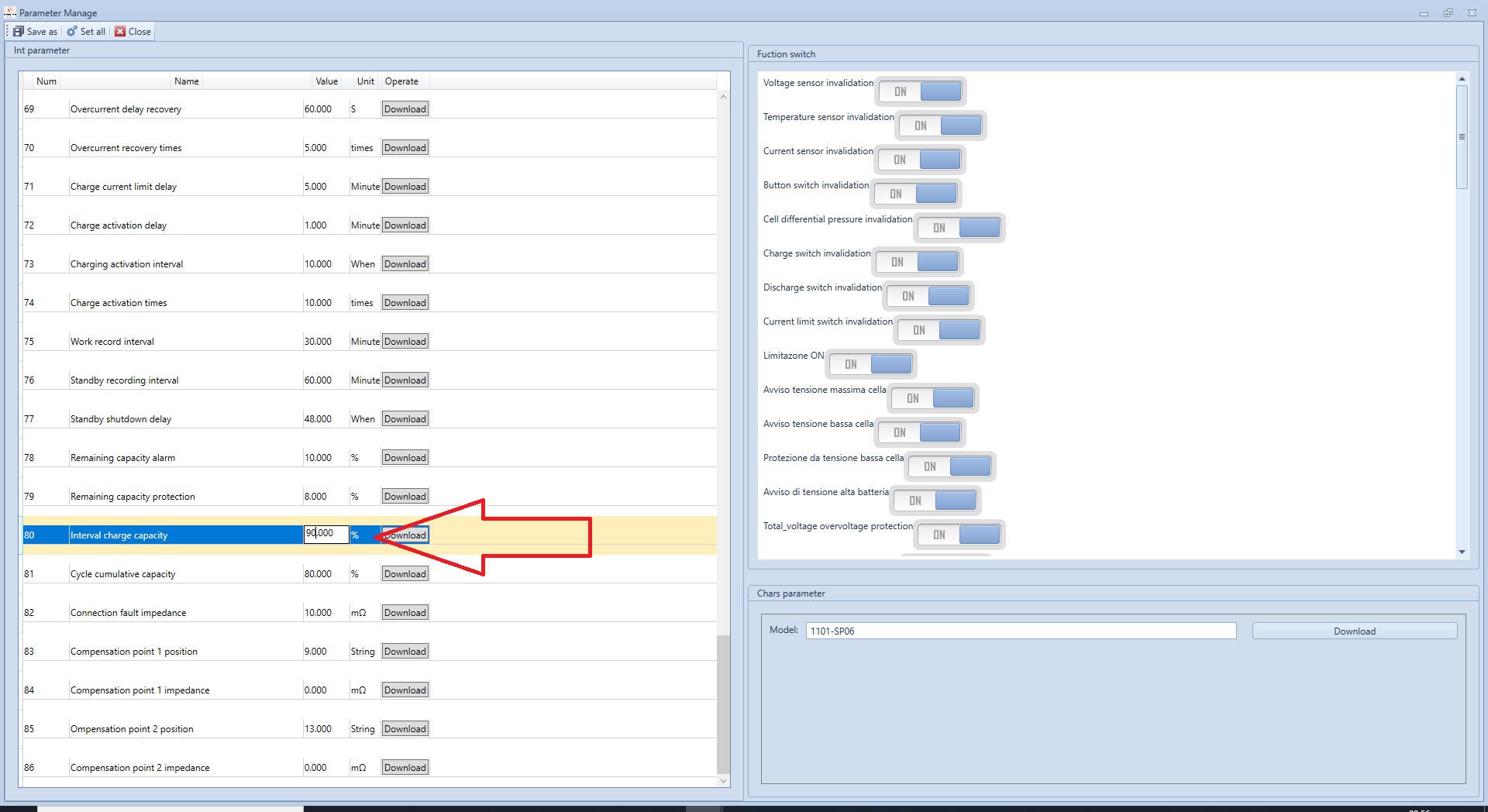Click the Model text field
The height and width of the screenshot is (812, 1488).
point(1020,631)
